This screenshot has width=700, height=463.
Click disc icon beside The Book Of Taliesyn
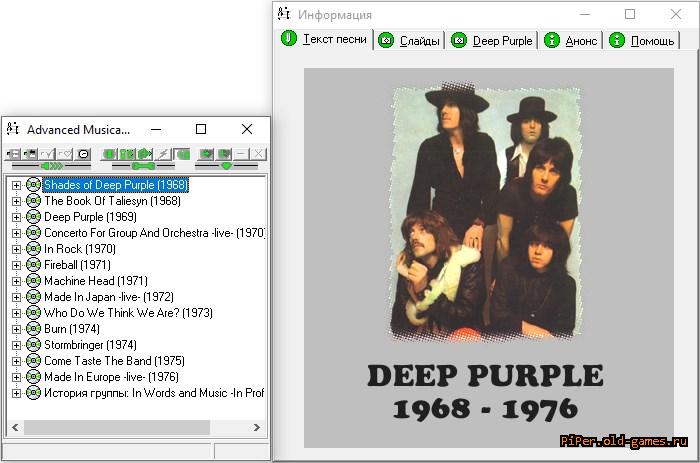click(33, 200)
